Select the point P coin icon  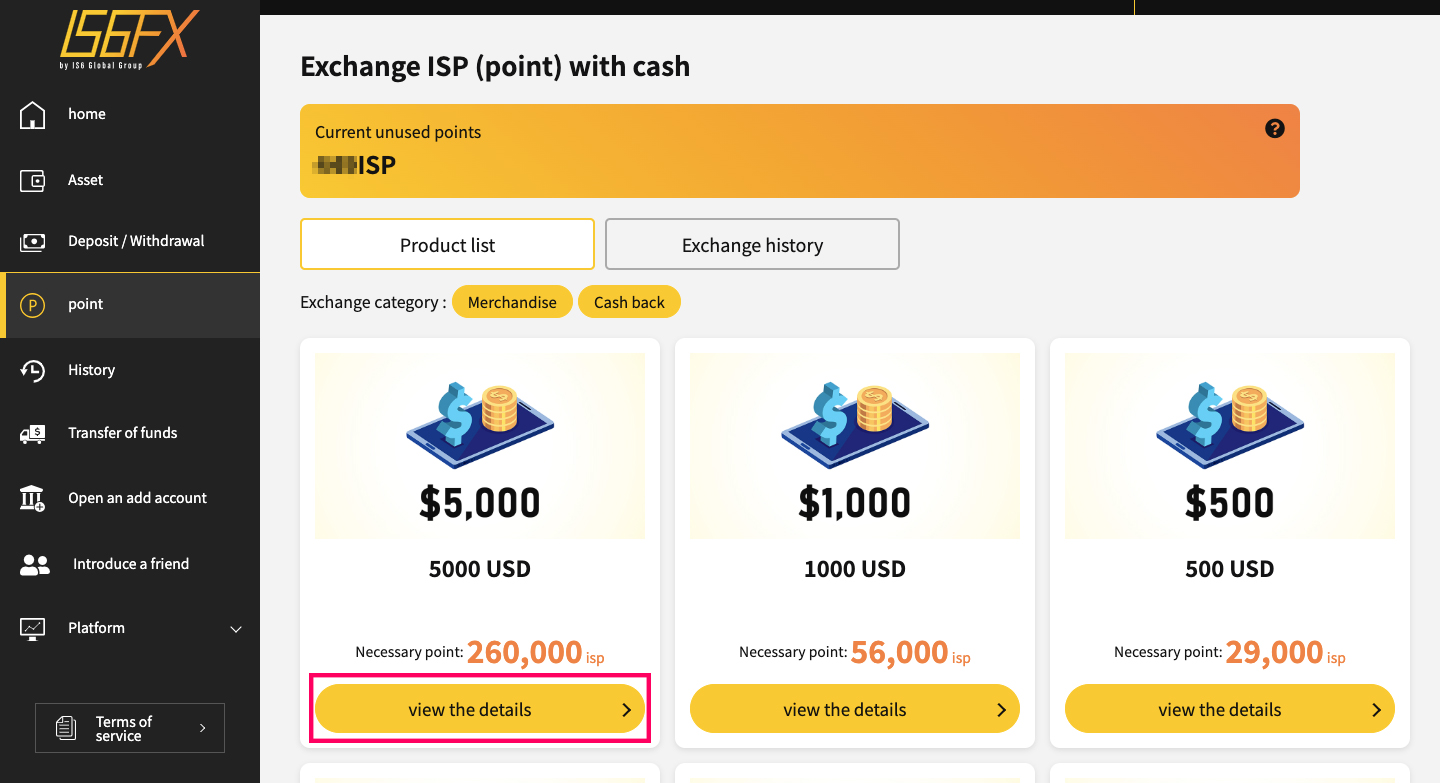pos(33,305)
